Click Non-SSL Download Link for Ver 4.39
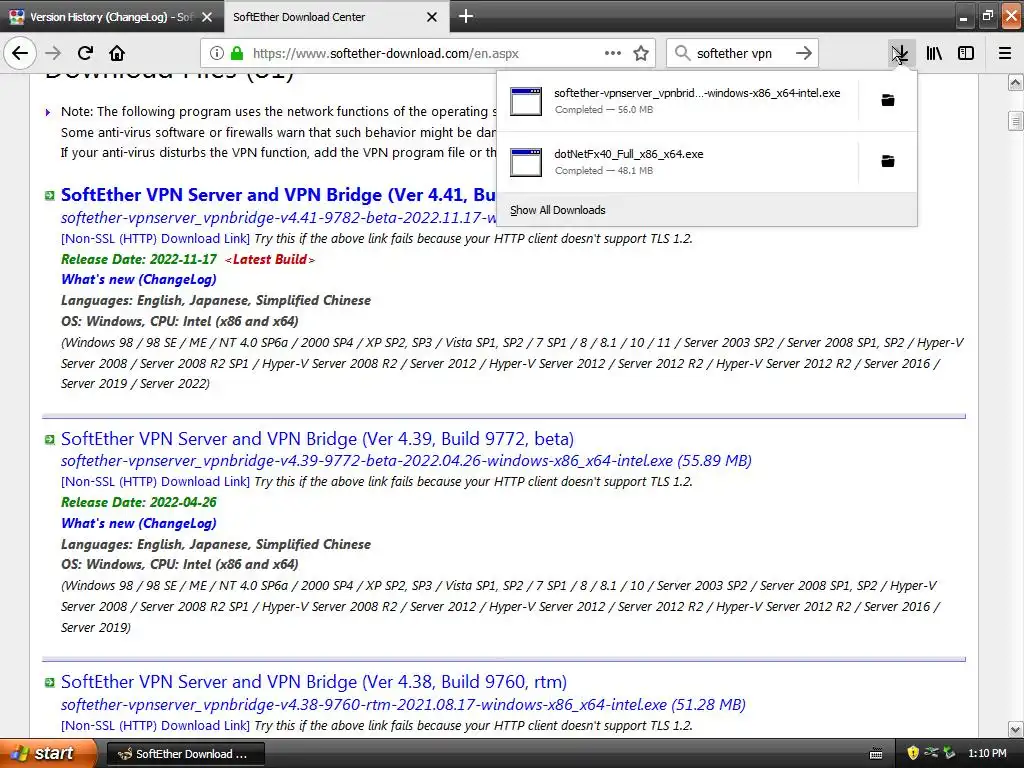 tap(155, 481)
